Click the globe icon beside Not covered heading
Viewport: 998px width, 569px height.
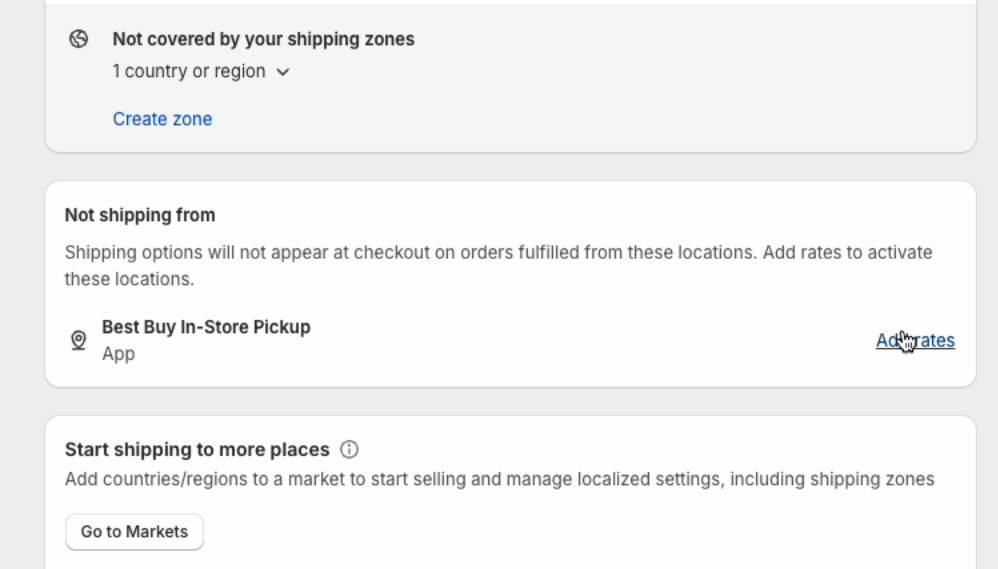79,40
